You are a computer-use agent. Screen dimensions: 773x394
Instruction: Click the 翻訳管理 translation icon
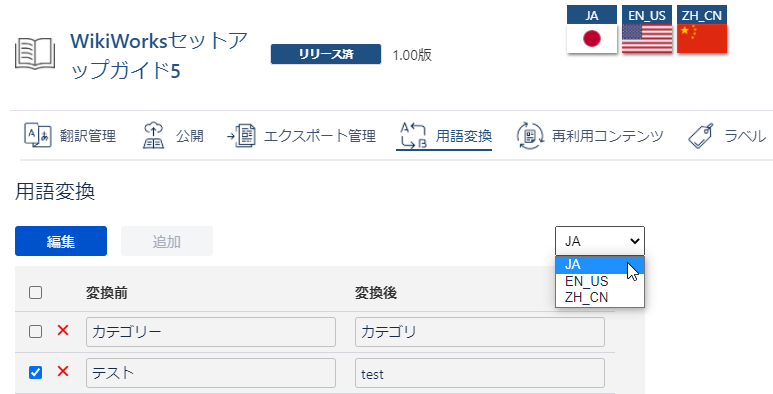click(x=37, y=135)
